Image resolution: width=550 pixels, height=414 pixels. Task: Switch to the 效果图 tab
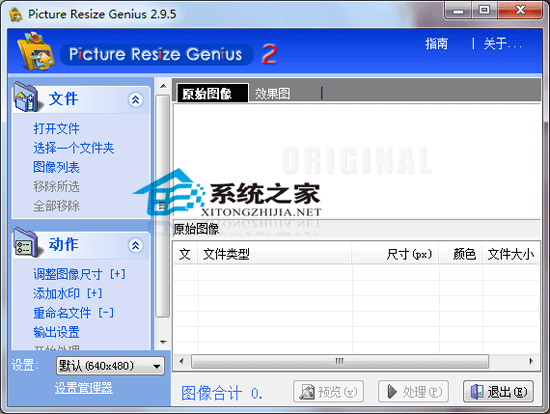click(273, 94)
